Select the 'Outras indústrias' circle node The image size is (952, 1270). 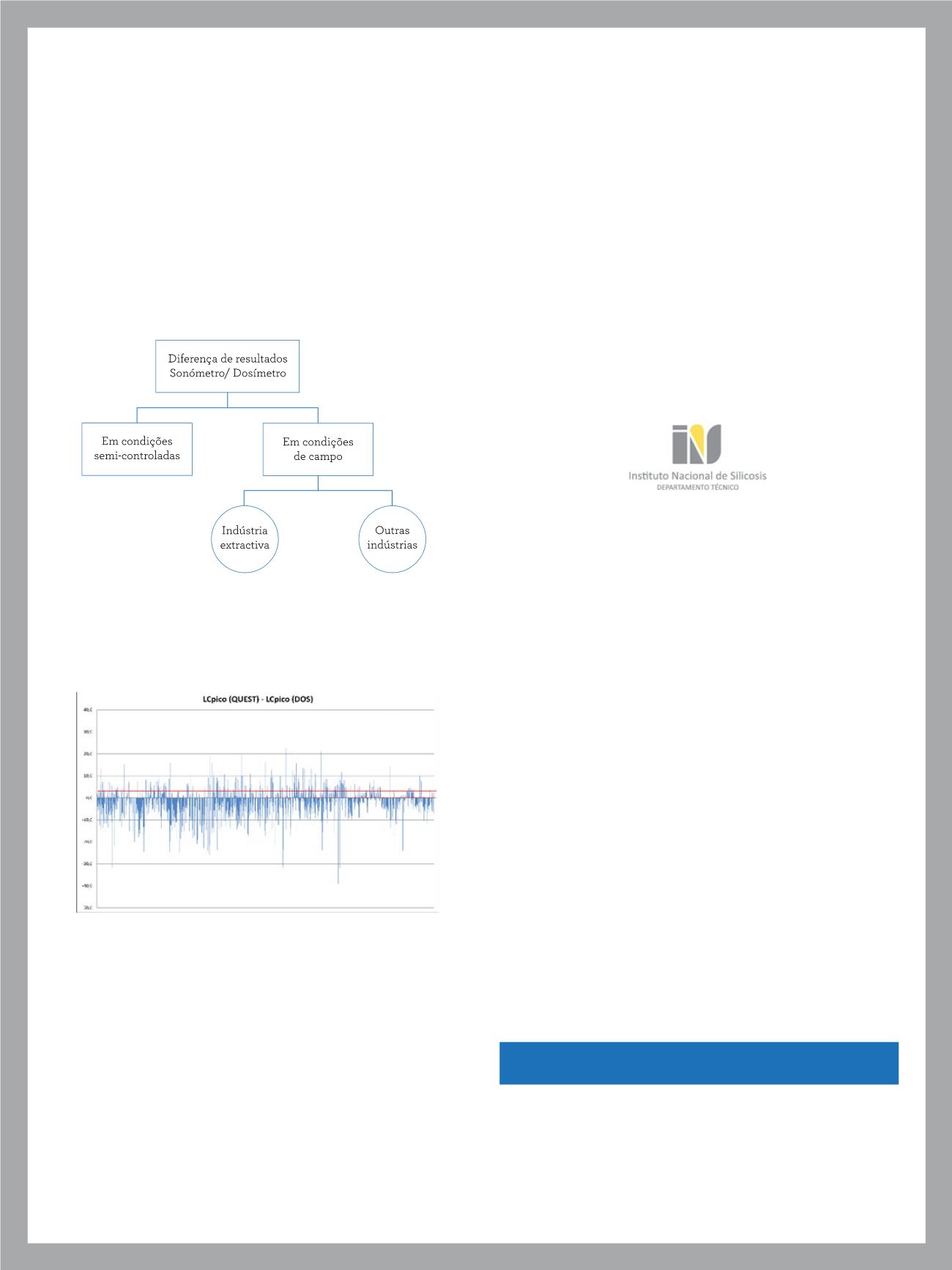pyautogui.click(x=392, y=538)
